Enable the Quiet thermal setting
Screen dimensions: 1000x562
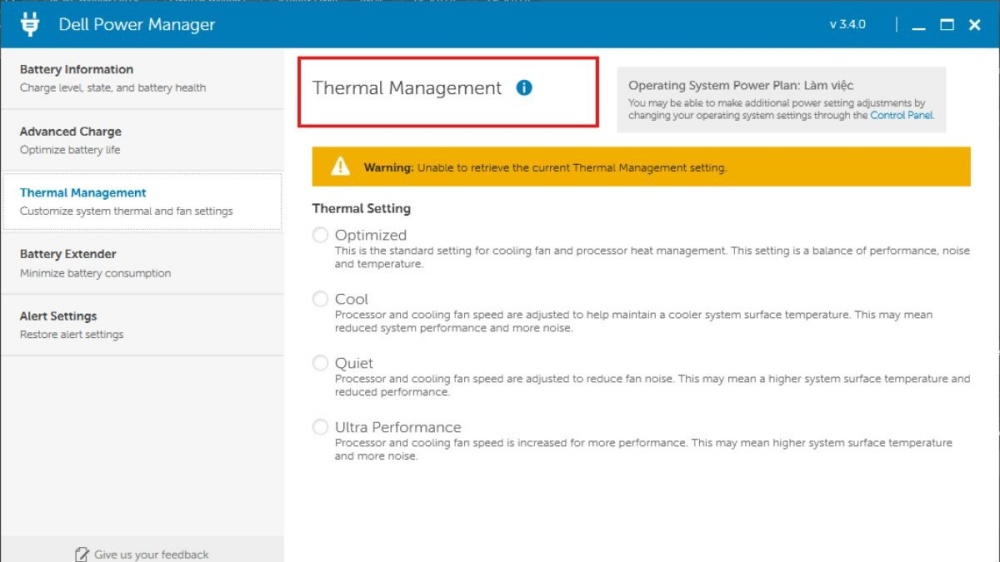click(x=320, y=363)
